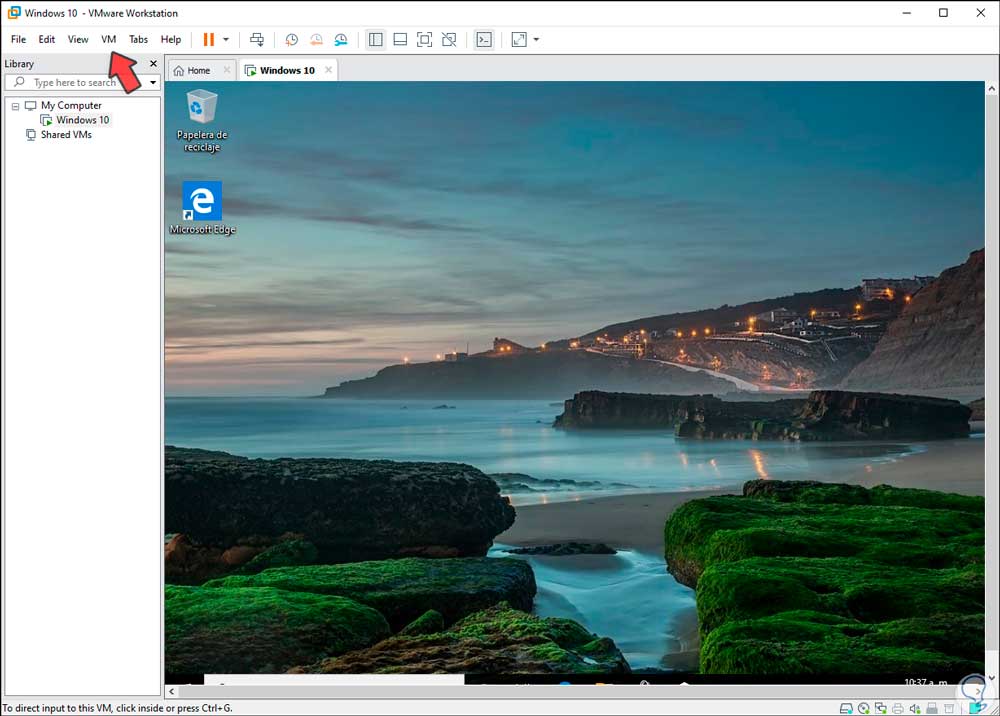Click the library search input field

click(x=80, y=83)
